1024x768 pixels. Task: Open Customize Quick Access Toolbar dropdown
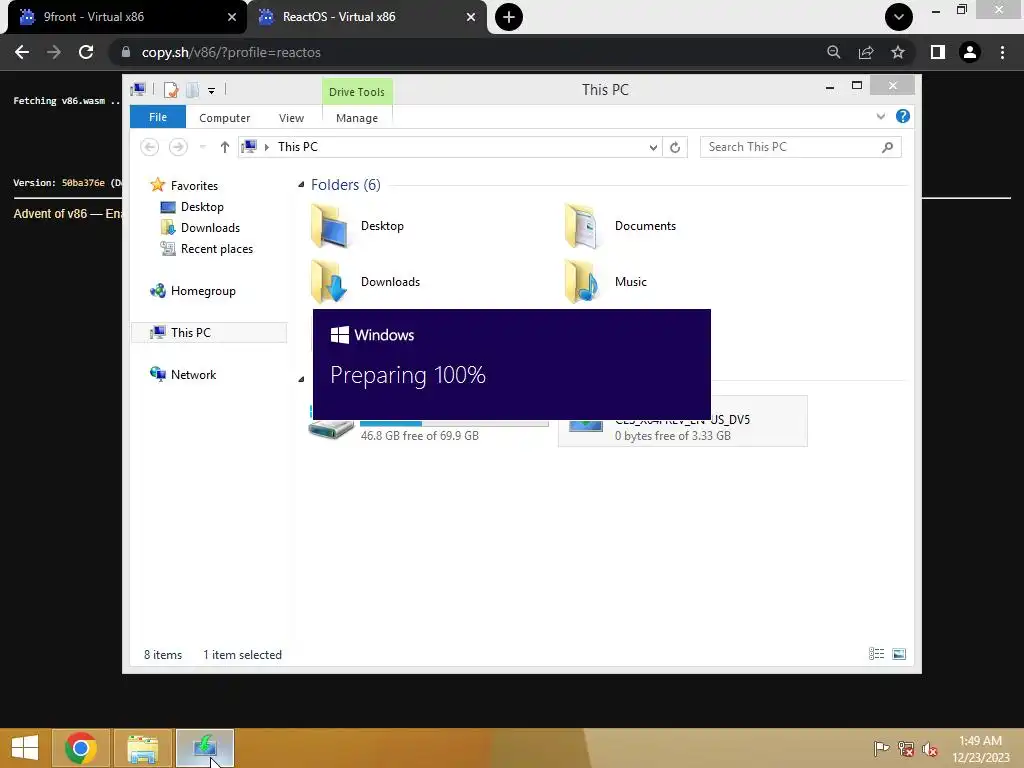212,91
